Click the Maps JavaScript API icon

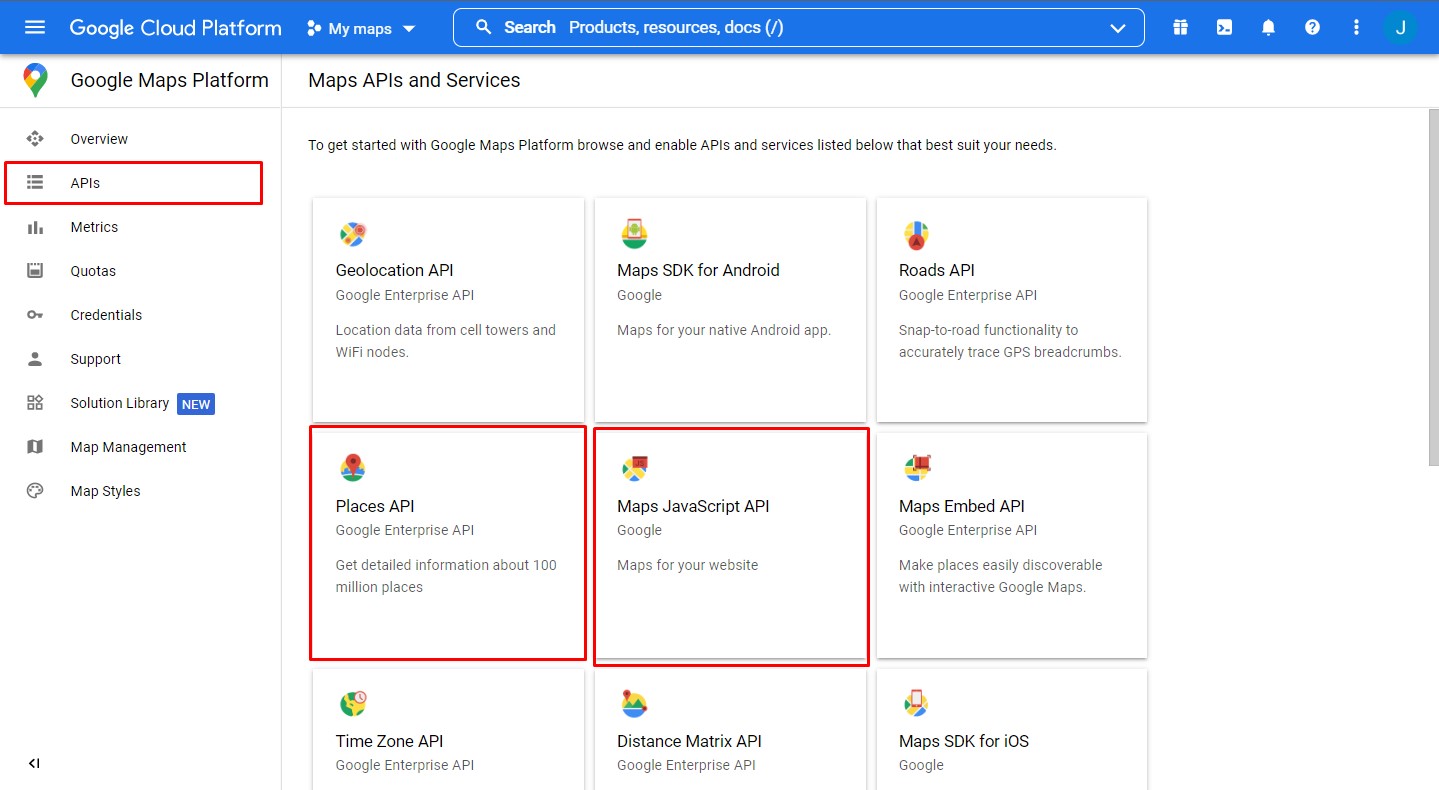634,467
